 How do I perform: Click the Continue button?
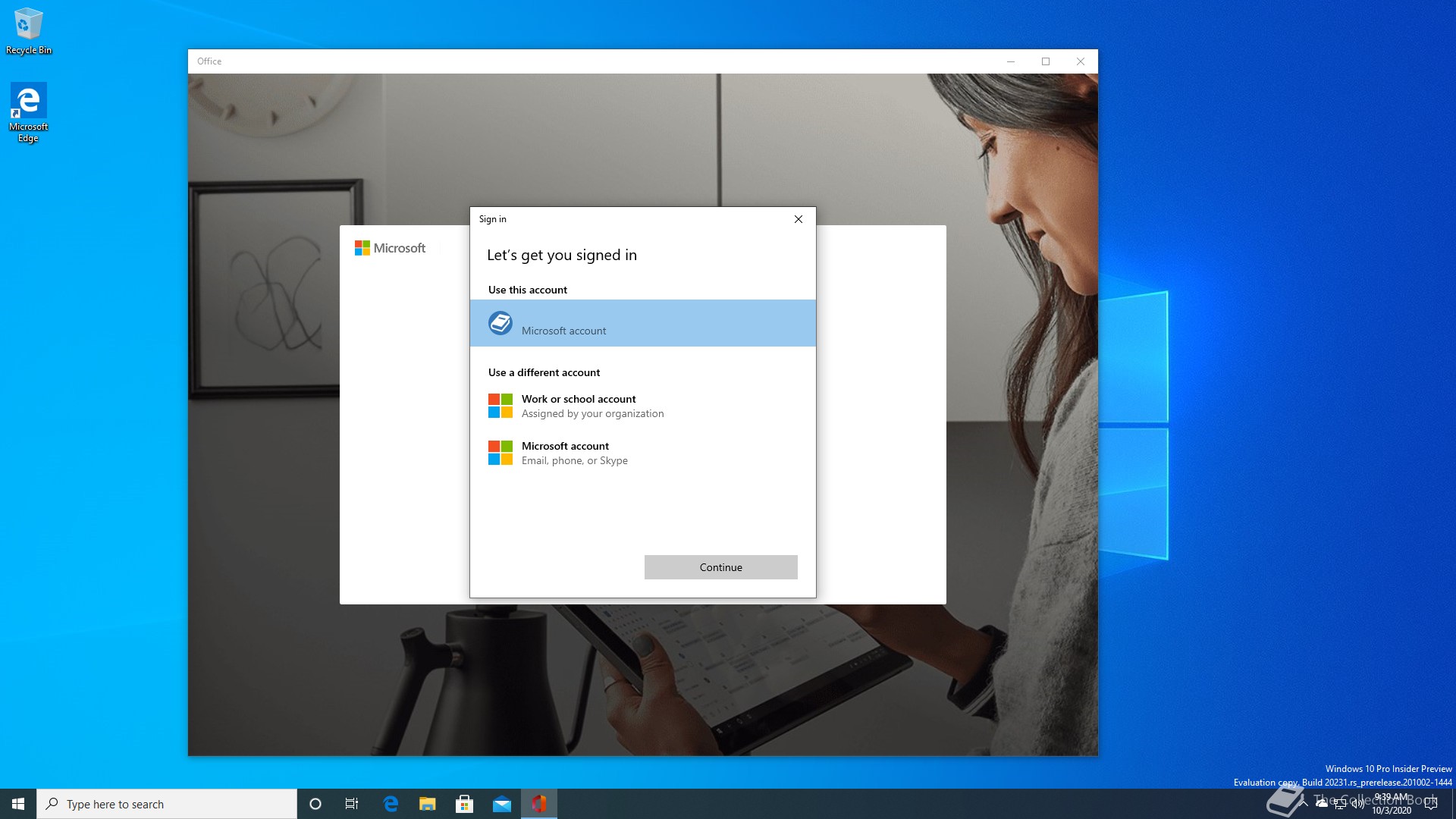click(720, 567)
